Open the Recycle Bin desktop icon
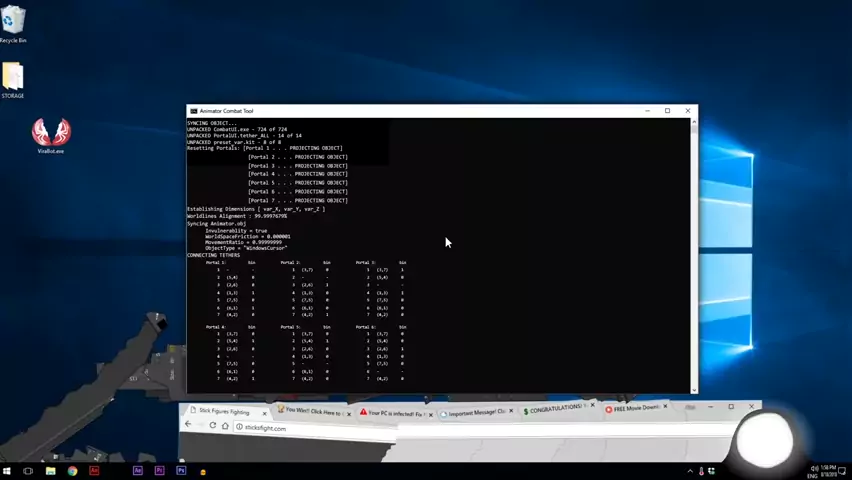852x480 pixels. (x=13, y=22)
